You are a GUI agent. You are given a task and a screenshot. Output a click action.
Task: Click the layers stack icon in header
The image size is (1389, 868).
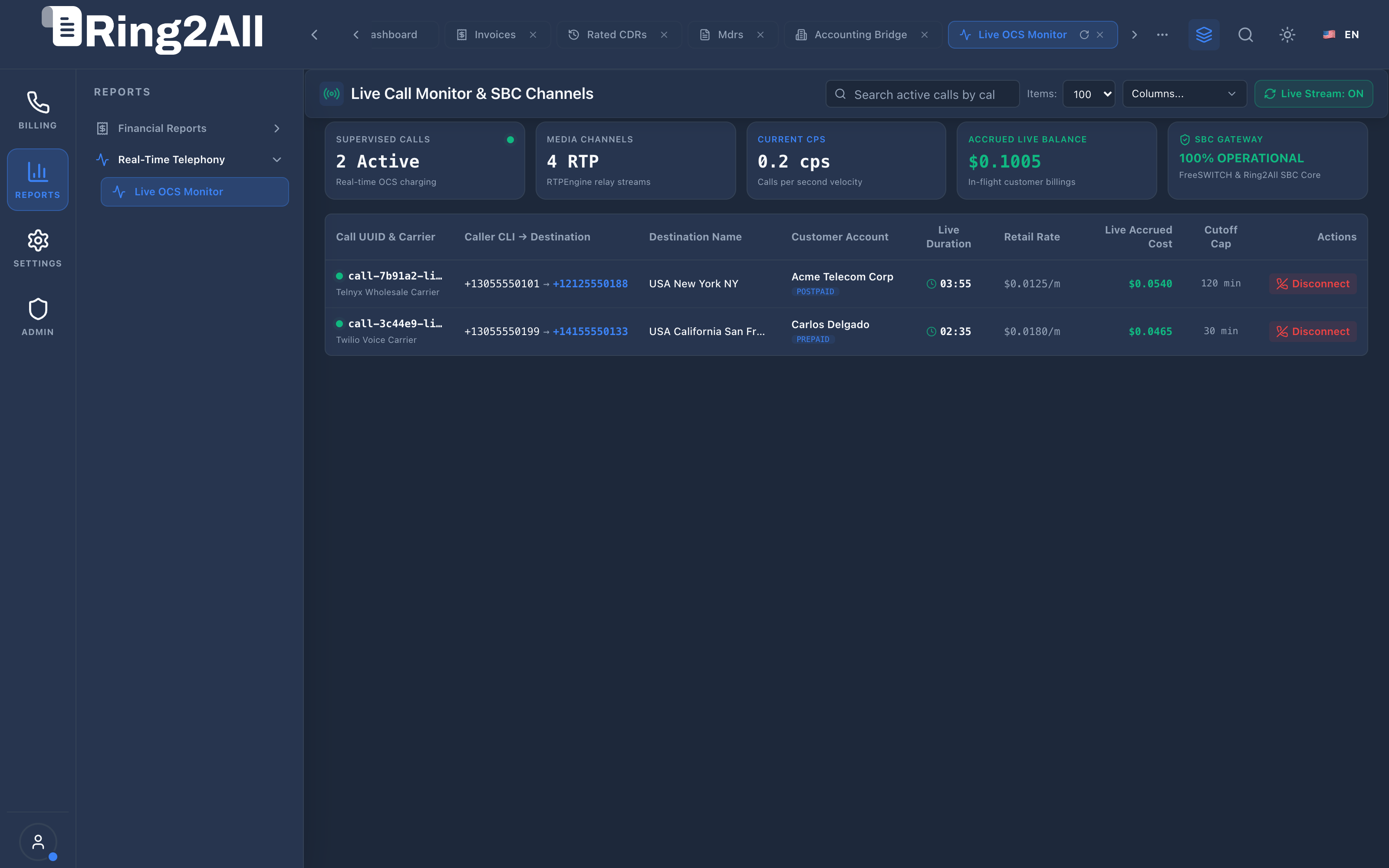coord(1204,34)
